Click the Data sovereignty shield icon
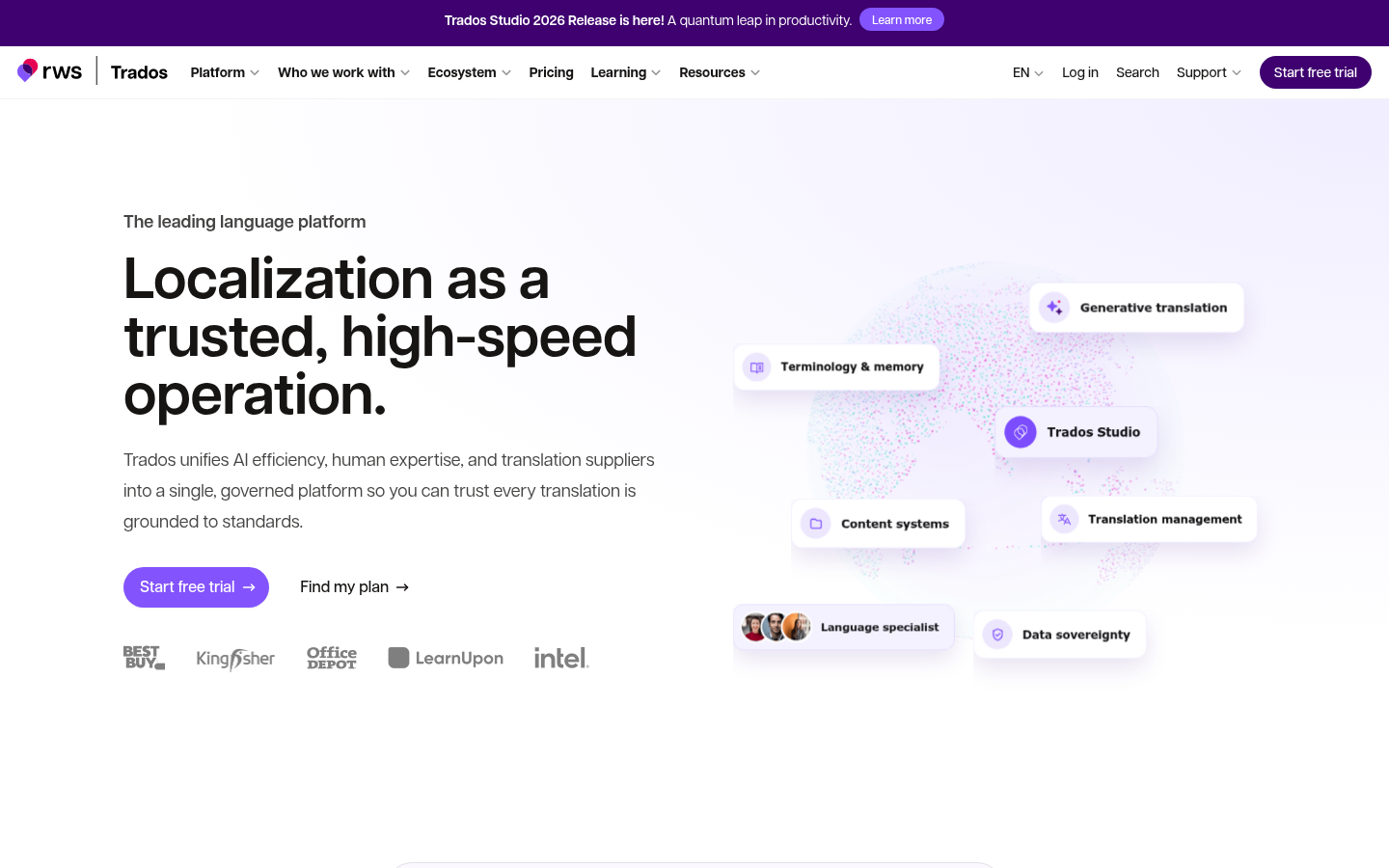The height and width of the screenshot is (868, 1389). [x=997, y=635]
